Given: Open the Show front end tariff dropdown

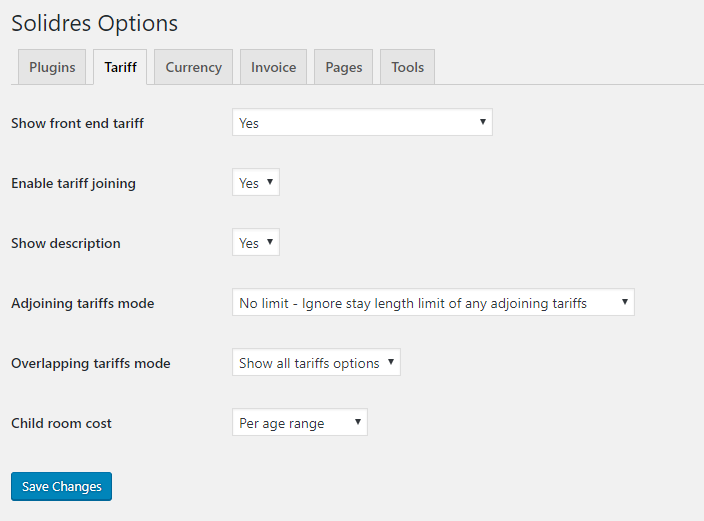Looking at the screenshot, I should (x=362, y=123).
